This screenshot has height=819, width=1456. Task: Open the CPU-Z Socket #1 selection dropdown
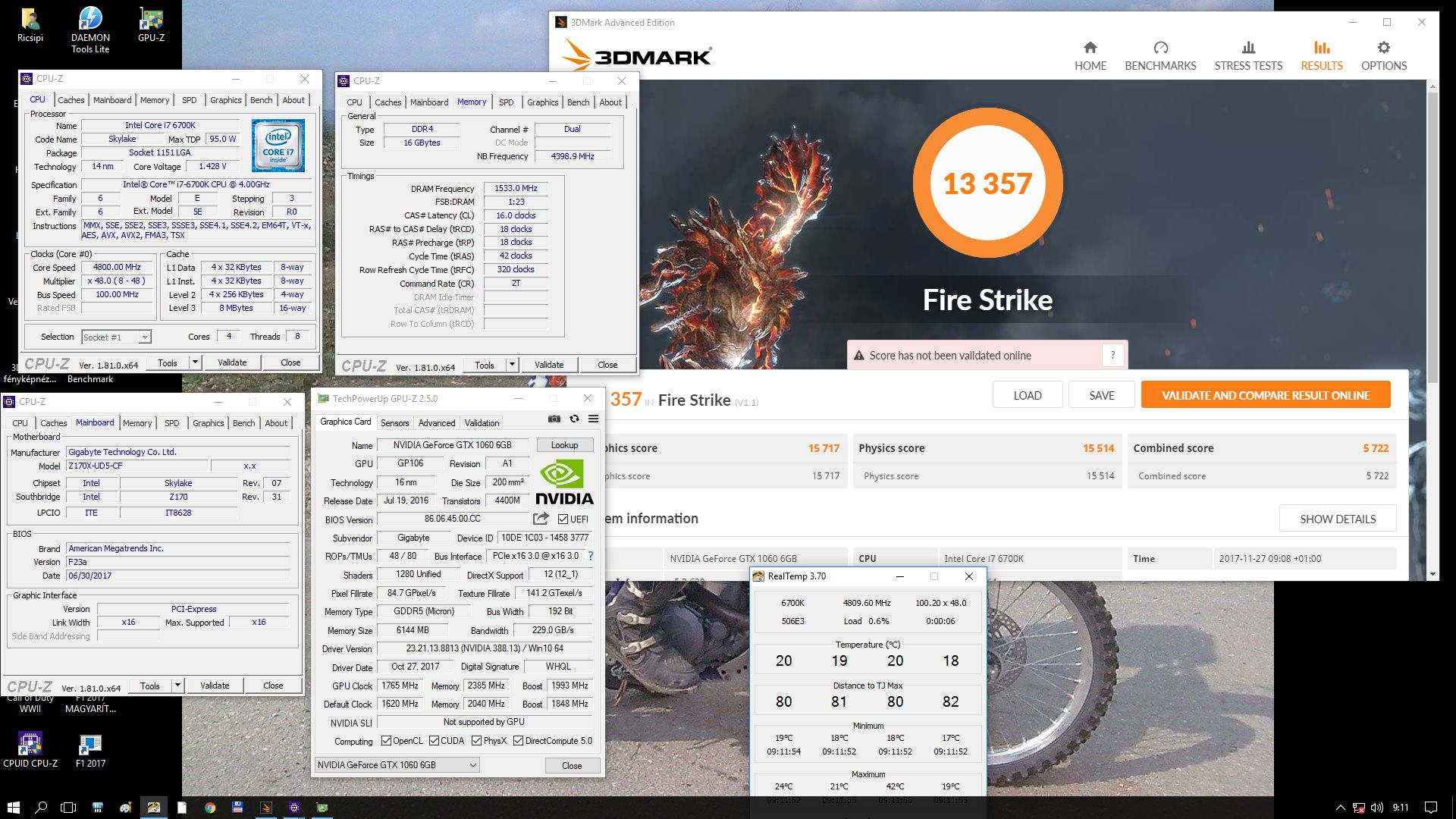[144, 337]
